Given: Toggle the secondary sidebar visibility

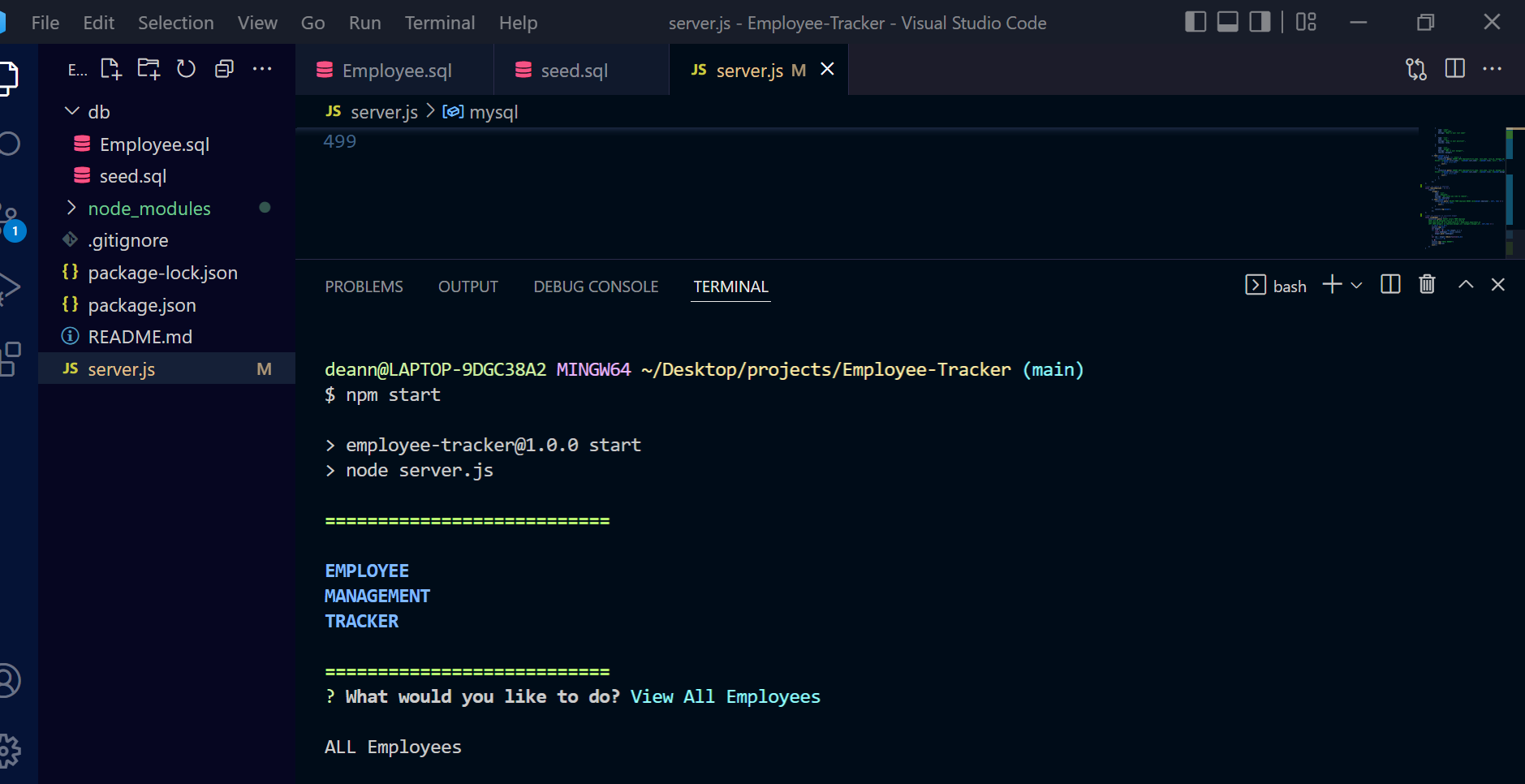Looking at the screenshot, I should (1259, 22).
